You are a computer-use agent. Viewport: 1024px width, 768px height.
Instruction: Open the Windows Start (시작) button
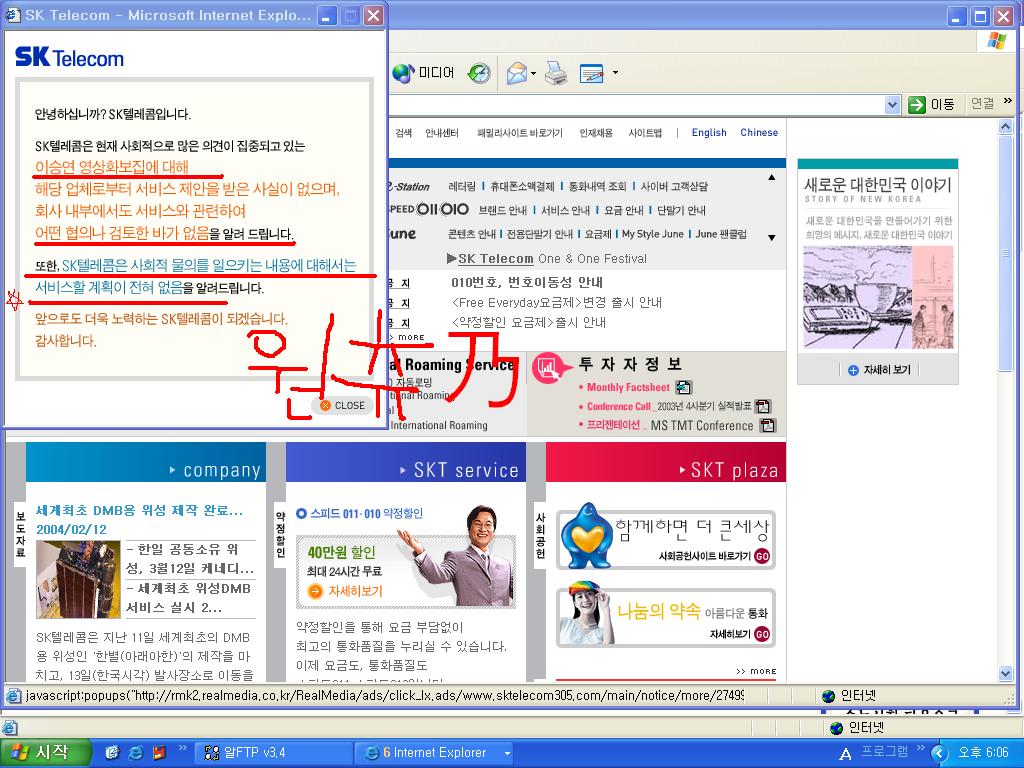click(x=44, y=753)
